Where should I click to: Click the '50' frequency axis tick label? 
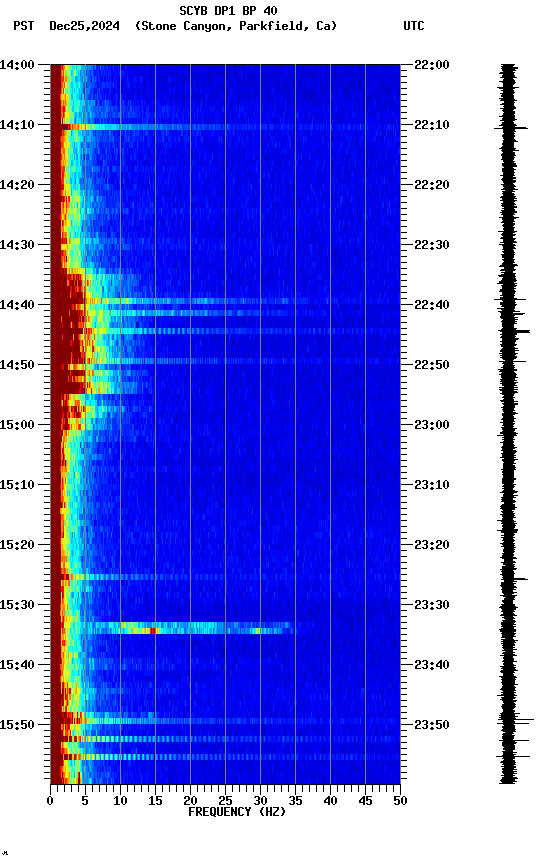point(400,801)
